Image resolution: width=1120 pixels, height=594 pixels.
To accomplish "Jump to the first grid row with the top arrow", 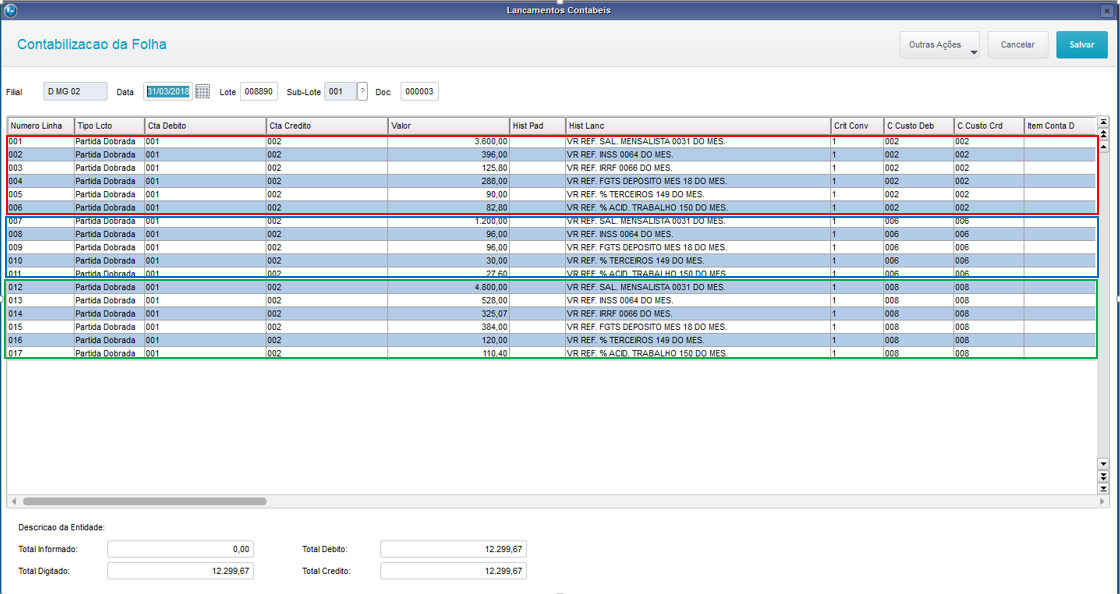I will tap(1103, 122).
